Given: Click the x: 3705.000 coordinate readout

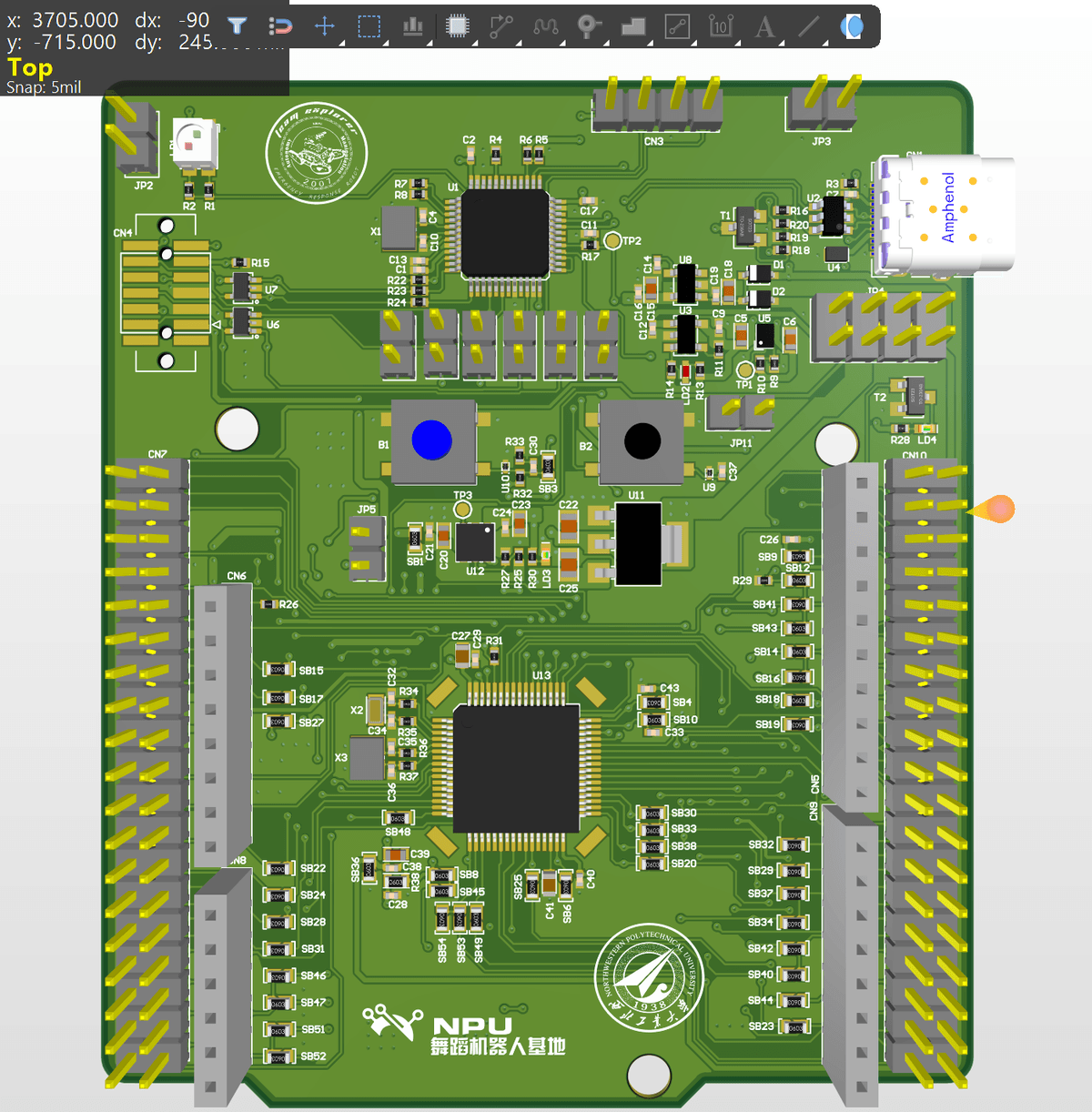Looking at the screenshot, I should (63, 19).
